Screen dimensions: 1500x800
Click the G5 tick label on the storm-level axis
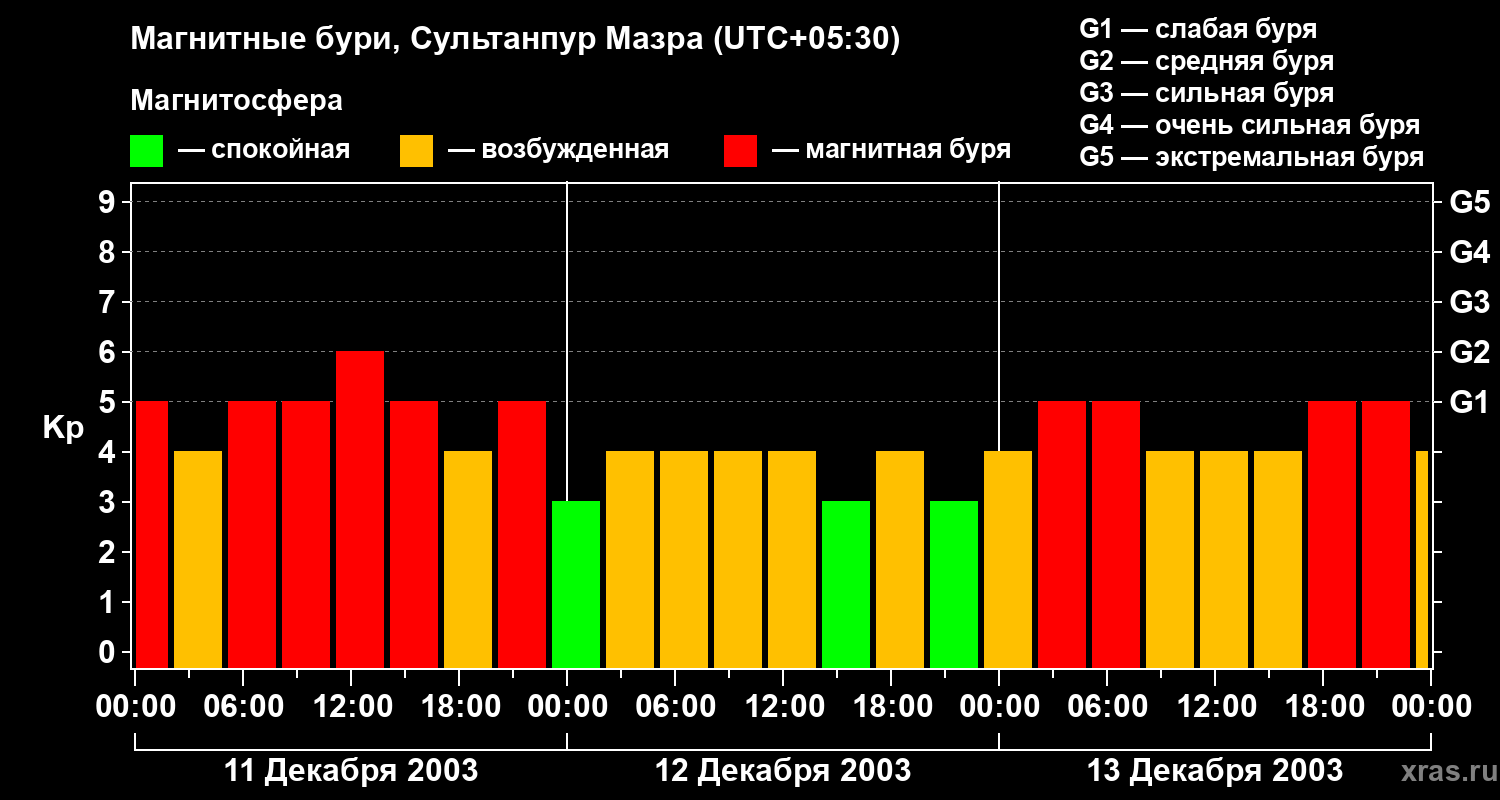pos(1470,202)
